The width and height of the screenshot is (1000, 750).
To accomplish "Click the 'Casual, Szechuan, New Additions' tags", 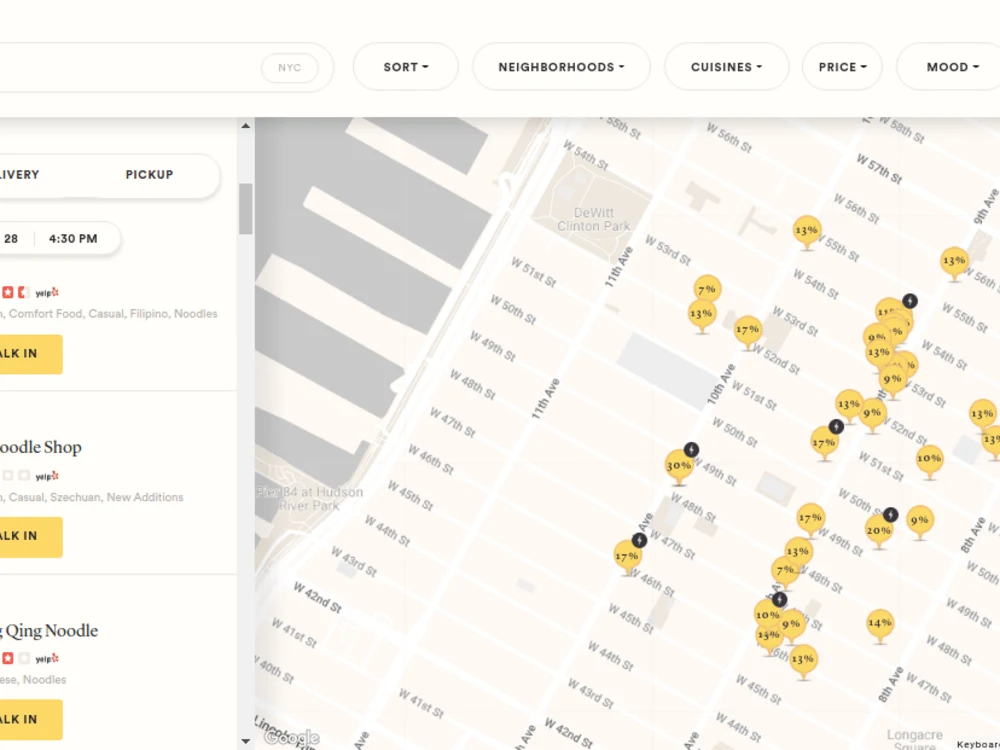I will [96, 497].
